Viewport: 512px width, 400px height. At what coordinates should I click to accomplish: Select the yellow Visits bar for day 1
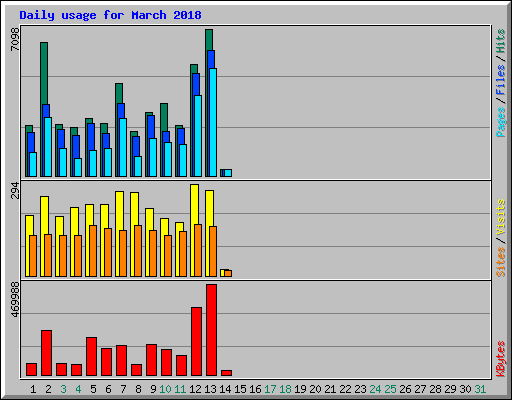[x=29, y=225]
